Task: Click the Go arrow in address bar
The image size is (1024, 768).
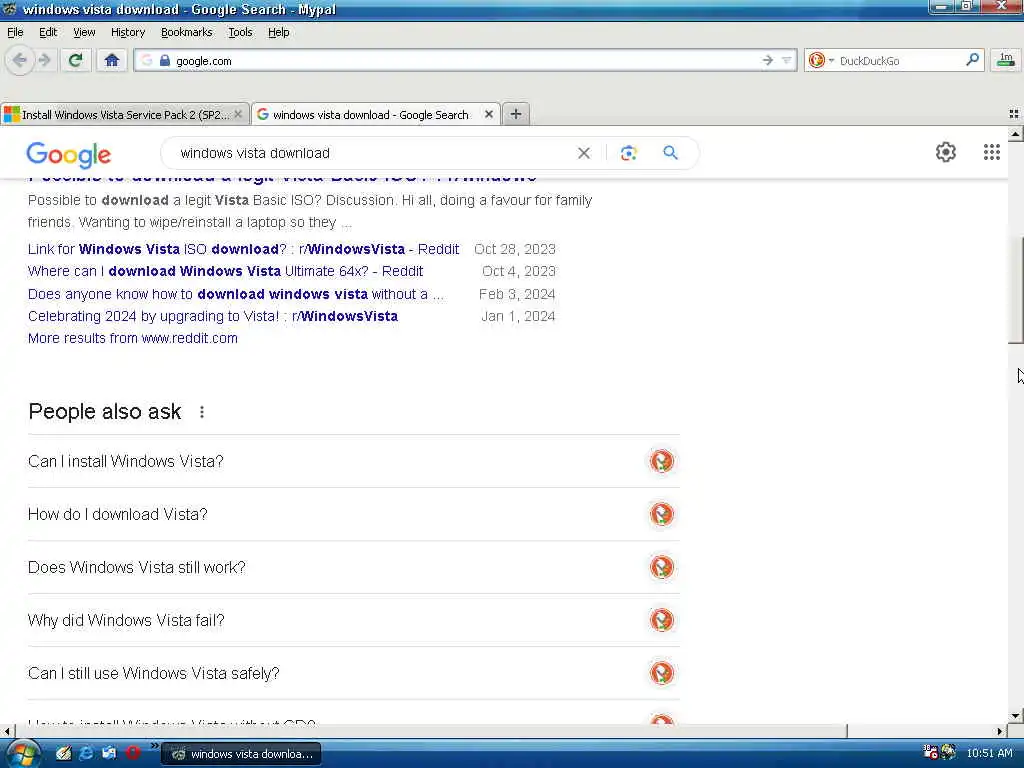Action: (767, 61)
